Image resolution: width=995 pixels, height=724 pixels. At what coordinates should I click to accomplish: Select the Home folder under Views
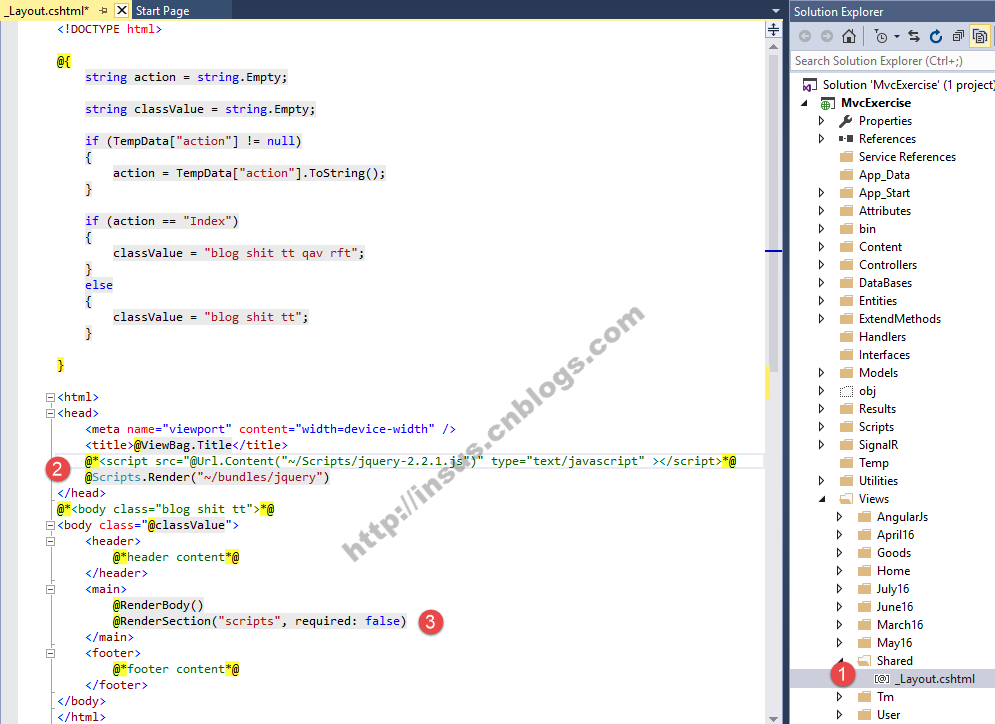coord(893,571)
